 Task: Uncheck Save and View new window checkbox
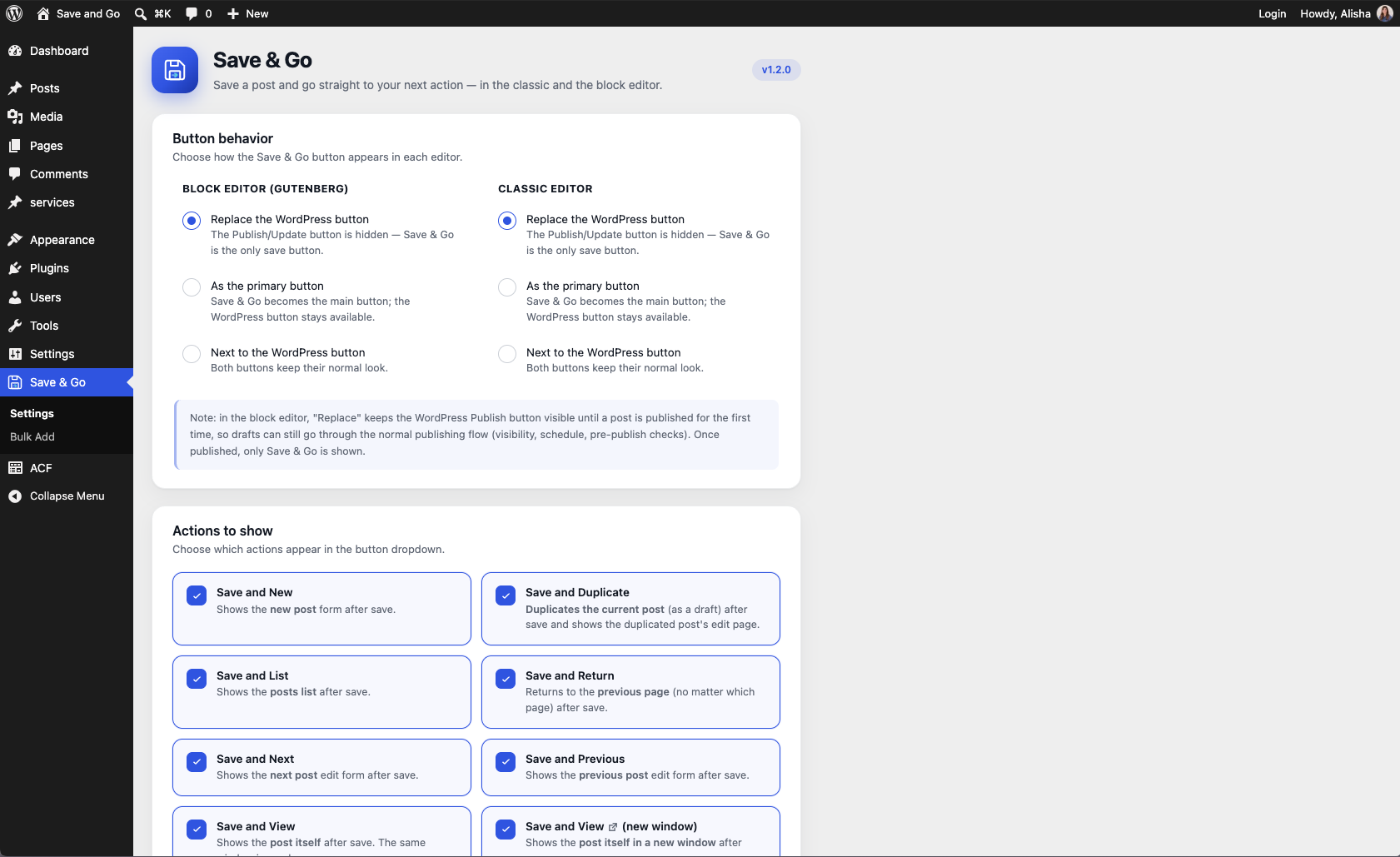[x=506, y=830]
